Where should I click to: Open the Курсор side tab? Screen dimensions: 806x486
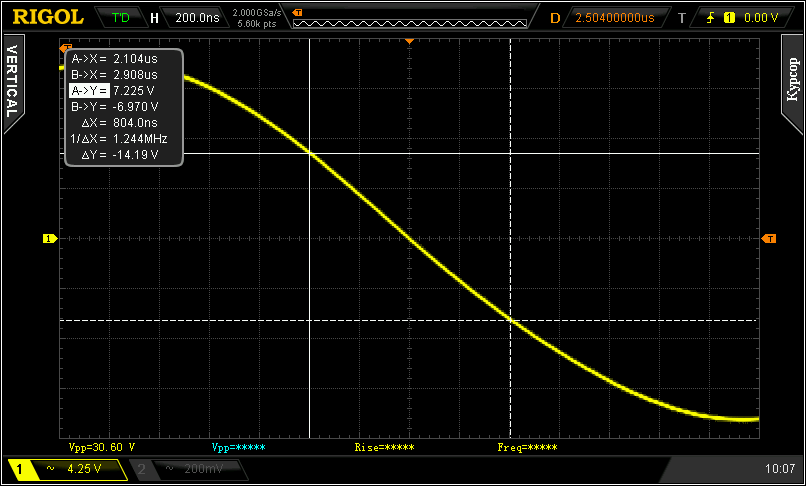point(793,82)
